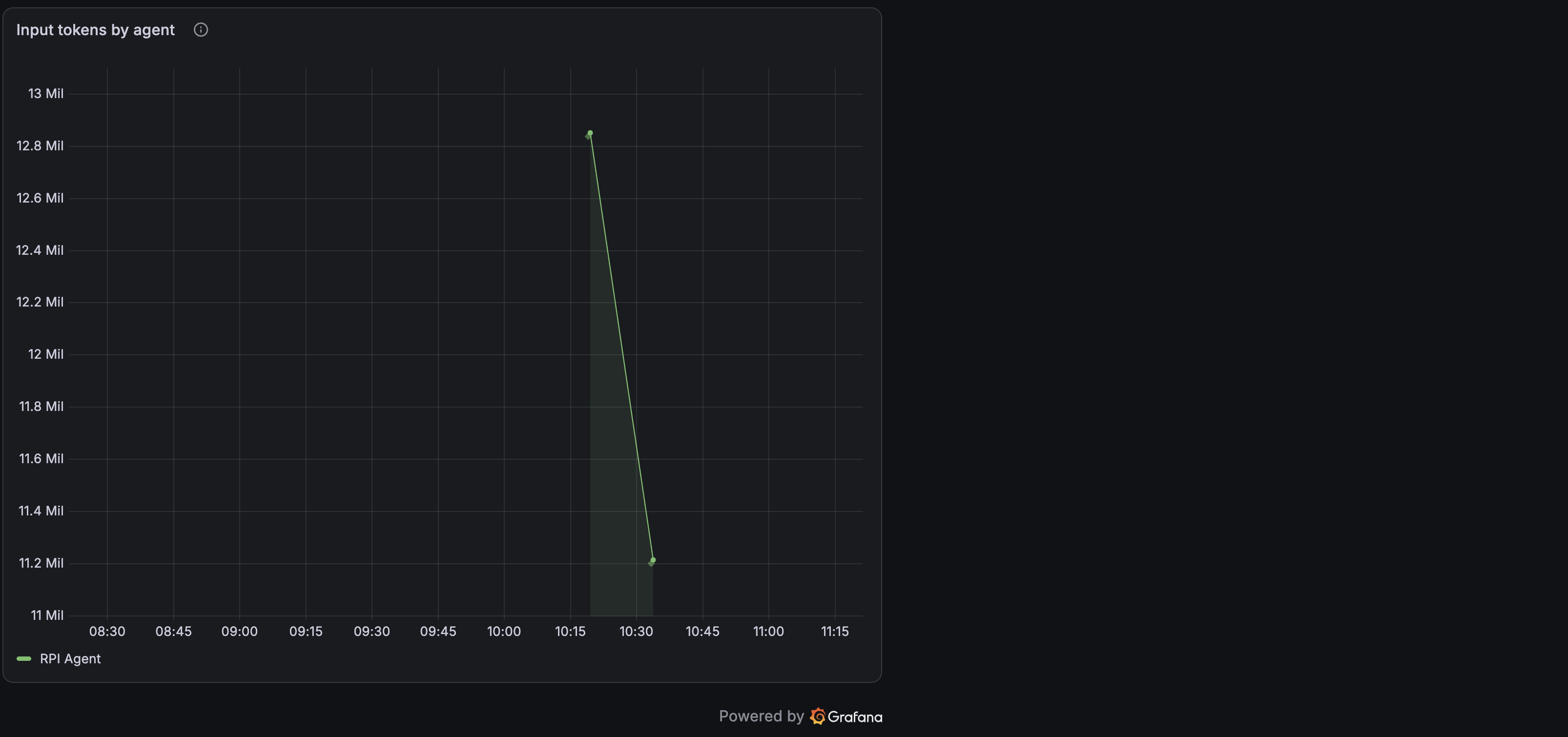This screenshot has width=1568, height=737.
Task: Click the 12 Mil axis label
Action: [46, 354]
